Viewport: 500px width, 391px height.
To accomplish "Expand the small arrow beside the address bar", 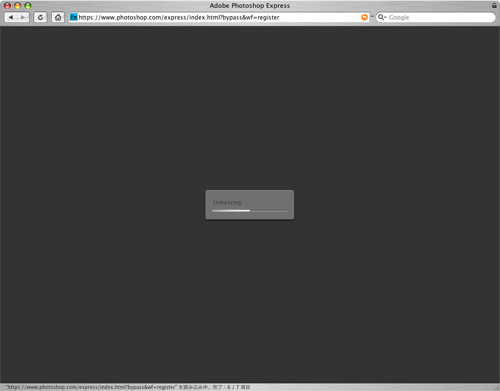I will click(372, 17).
